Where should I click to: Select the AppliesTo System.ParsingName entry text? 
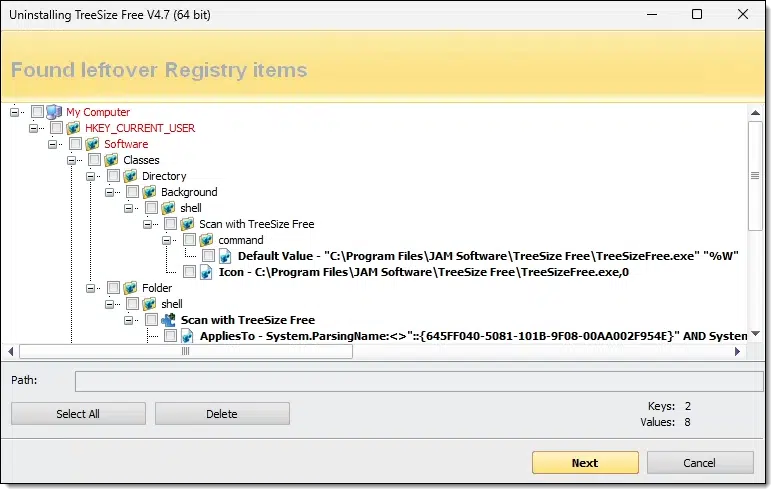tap(474, 336)
